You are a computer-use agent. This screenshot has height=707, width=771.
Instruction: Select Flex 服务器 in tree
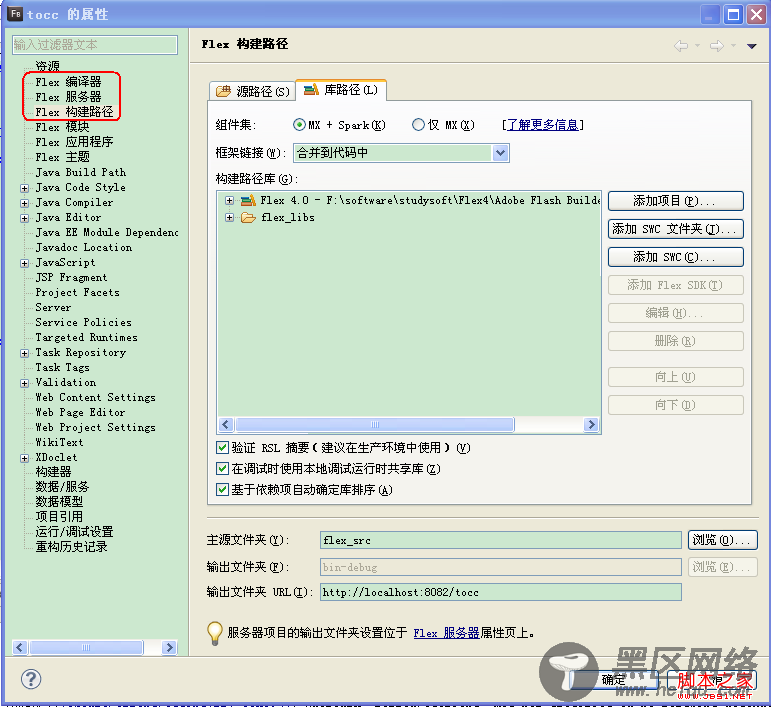[x=68, y=97]
